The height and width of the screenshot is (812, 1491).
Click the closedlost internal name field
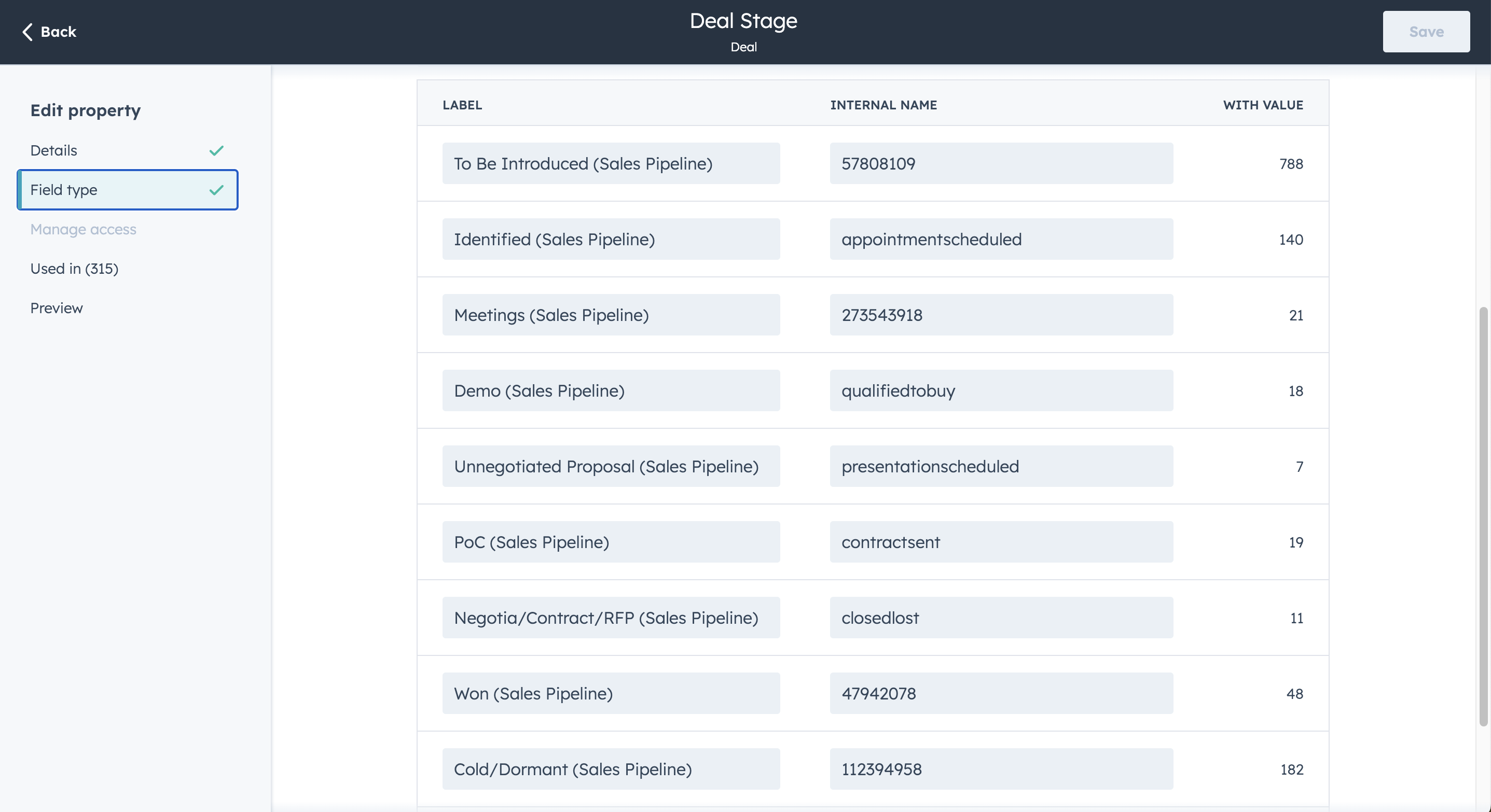[1001, 618]
